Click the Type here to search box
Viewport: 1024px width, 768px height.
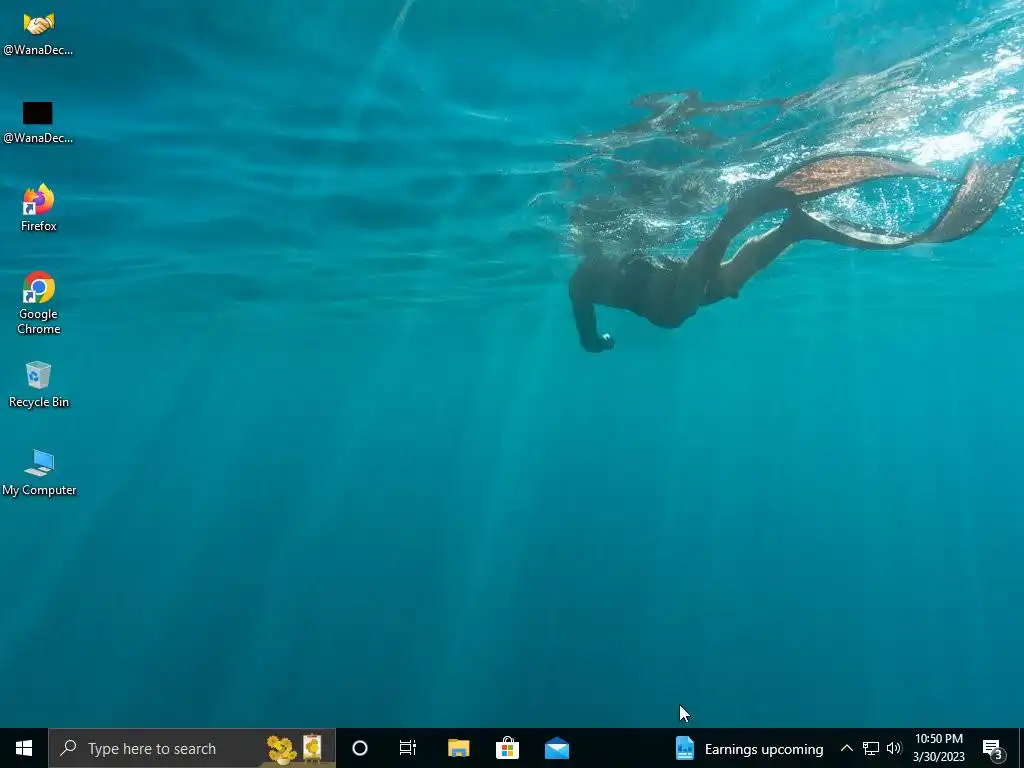point(192,748)
